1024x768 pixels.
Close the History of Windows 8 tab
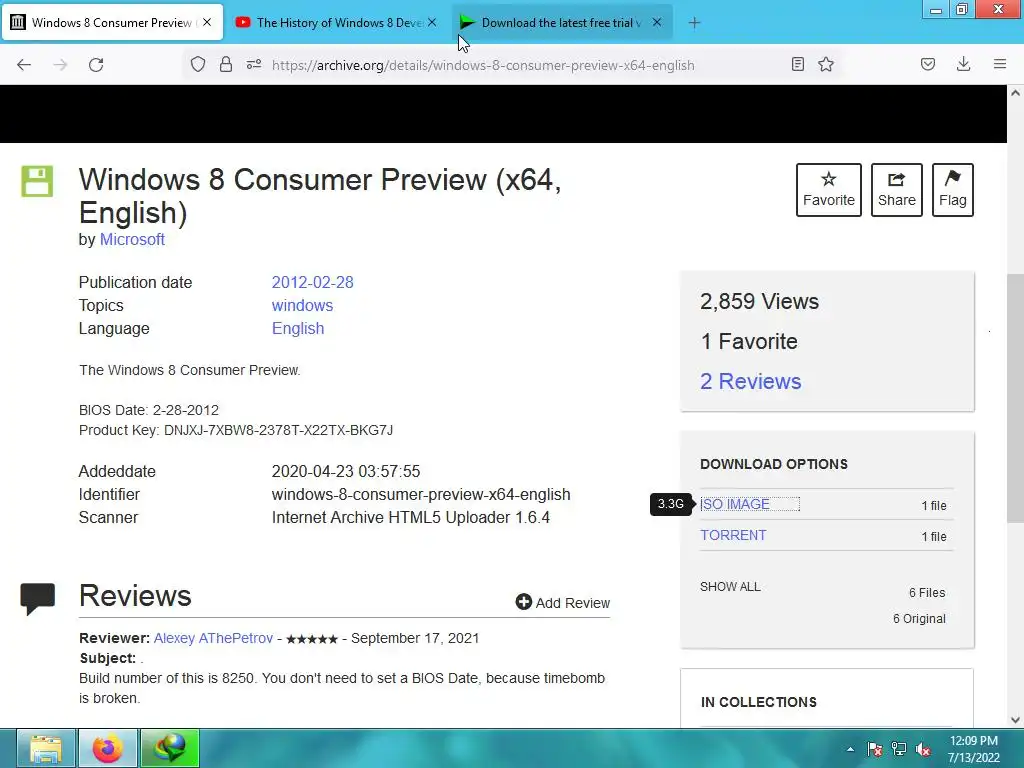click(x=432, y=22)
